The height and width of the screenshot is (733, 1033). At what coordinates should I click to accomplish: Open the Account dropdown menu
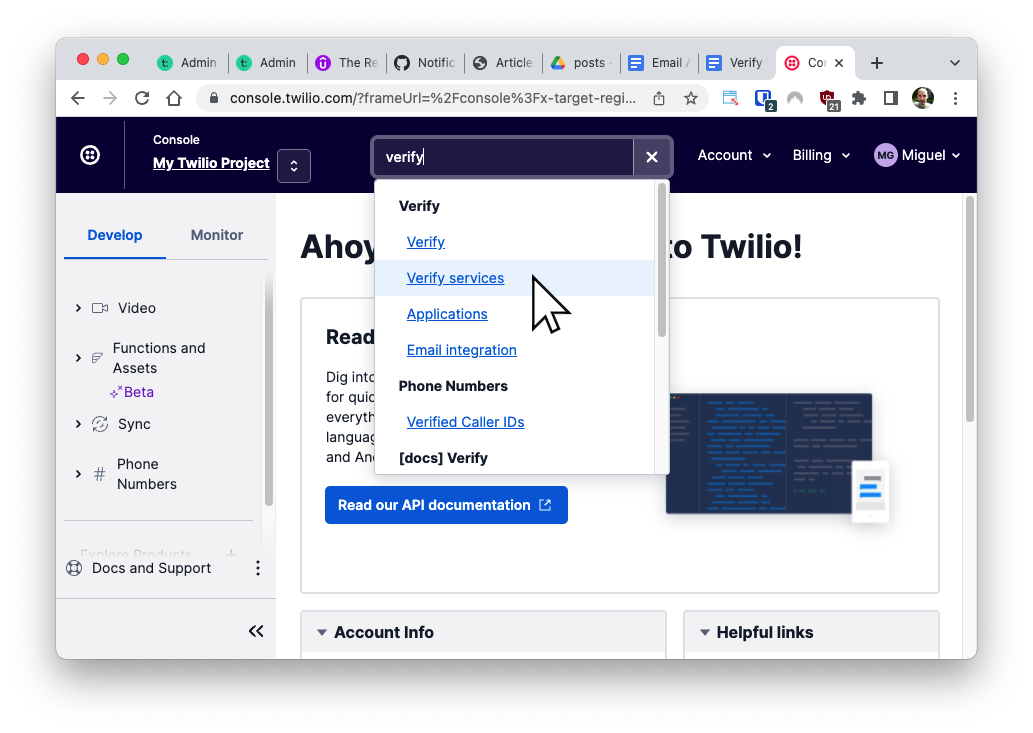[734, 155]
